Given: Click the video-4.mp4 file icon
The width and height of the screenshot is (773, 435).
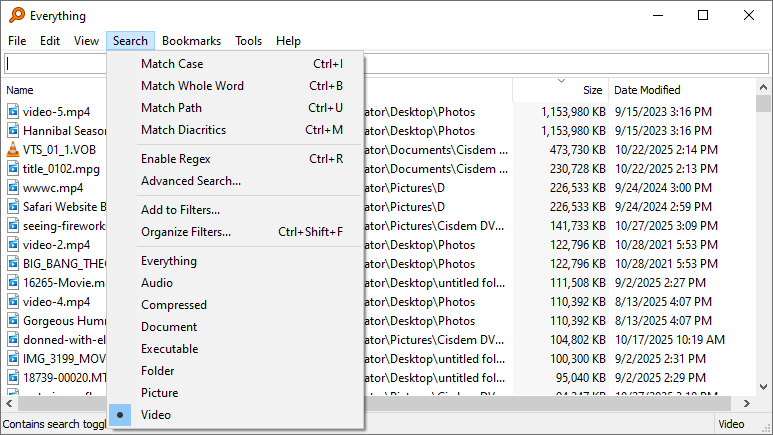Looking at the screenshot, I should pyautogui.click(x=13, y=301).
